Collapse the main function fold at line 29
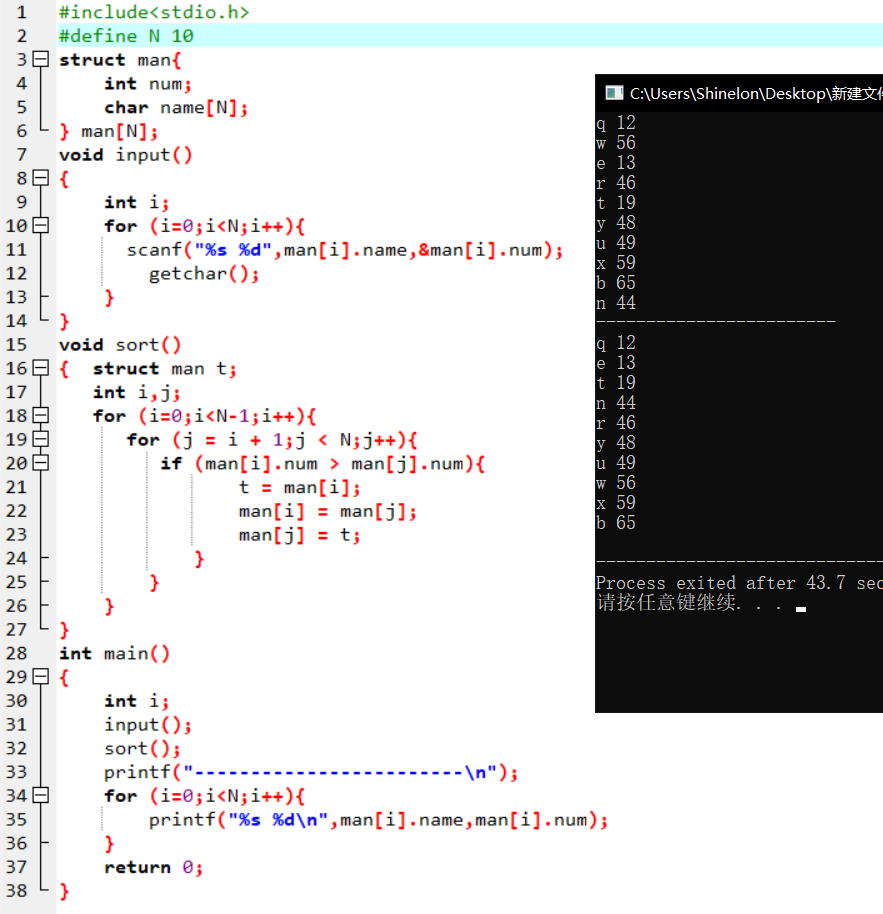 click(x=40, y=677)
